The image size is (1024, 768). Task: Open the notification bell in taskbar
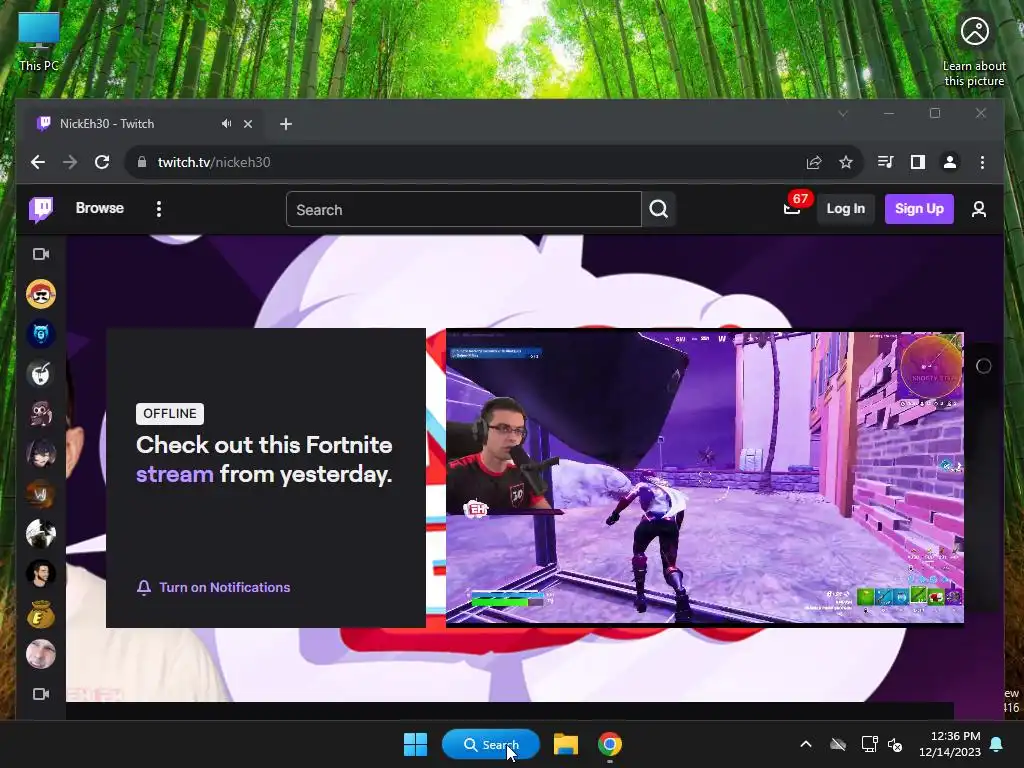[x=997, y=744]
